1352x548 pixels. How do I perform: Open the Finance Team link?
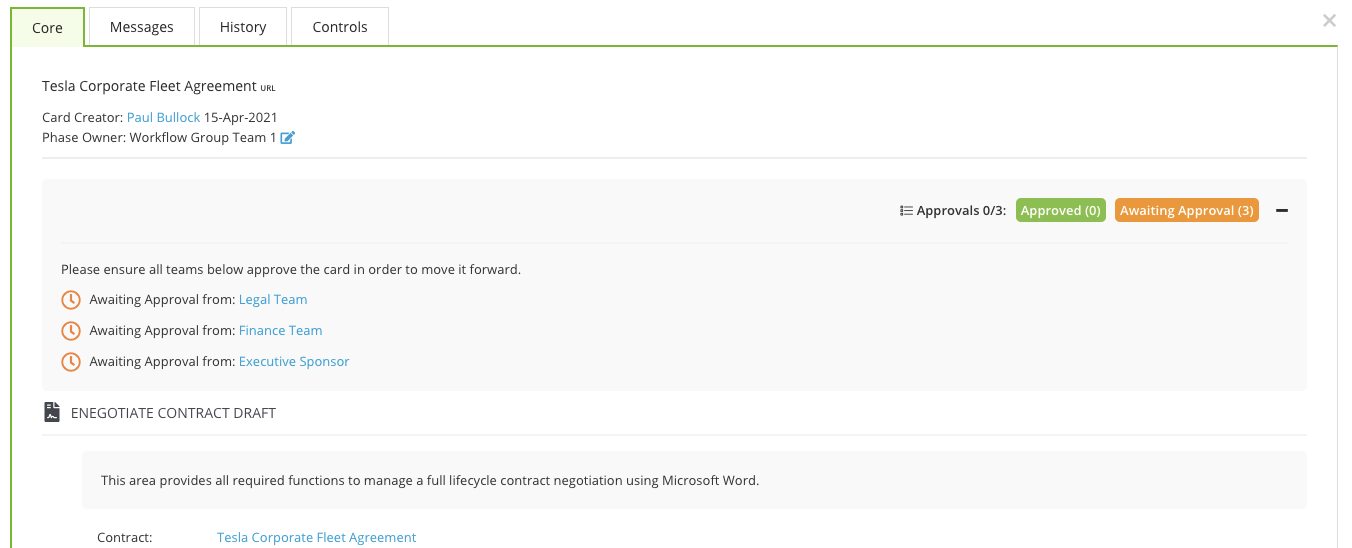[x=281, y=331]
